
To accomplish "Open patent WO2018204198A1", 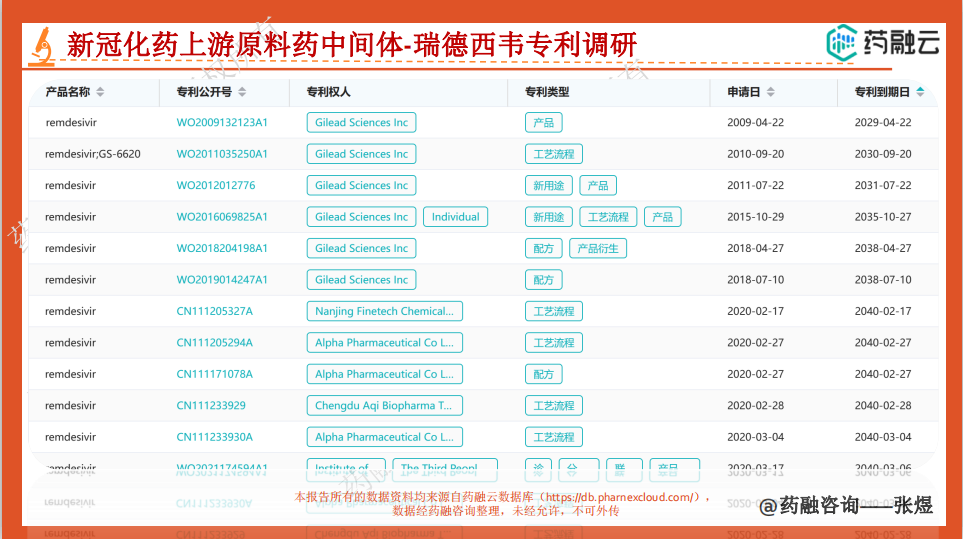I will click(x=222, y=248).
